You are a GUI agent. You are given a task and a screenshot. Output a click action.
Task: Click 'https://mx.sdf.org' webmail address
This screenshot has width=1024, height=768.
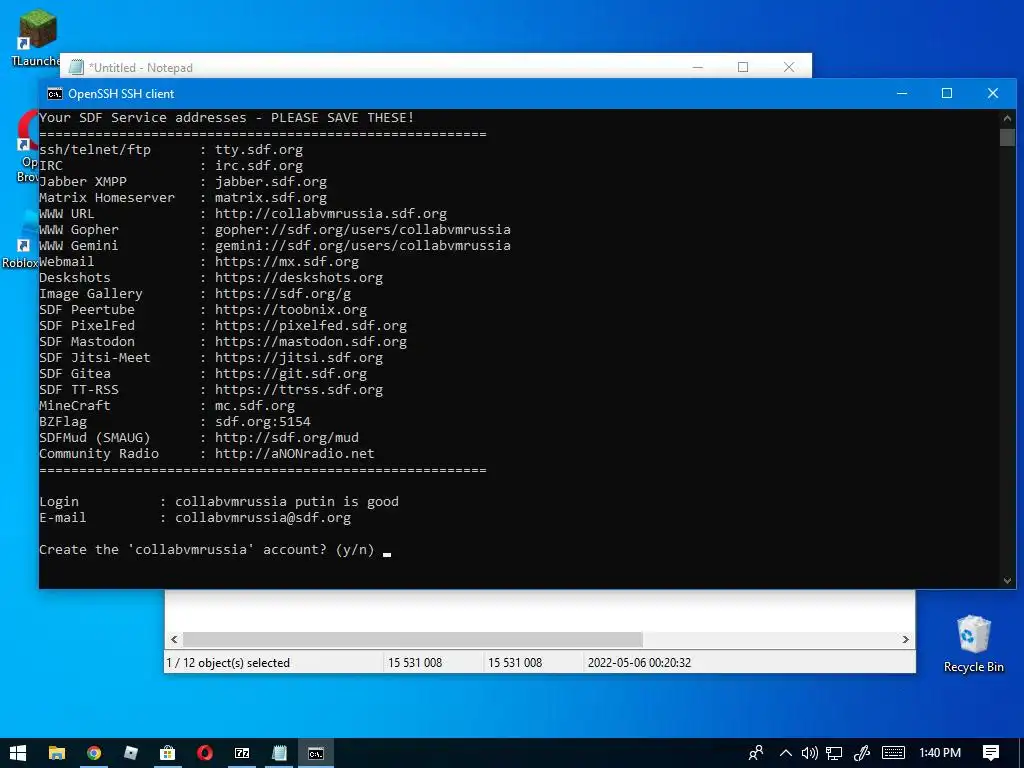pos(287,262)
